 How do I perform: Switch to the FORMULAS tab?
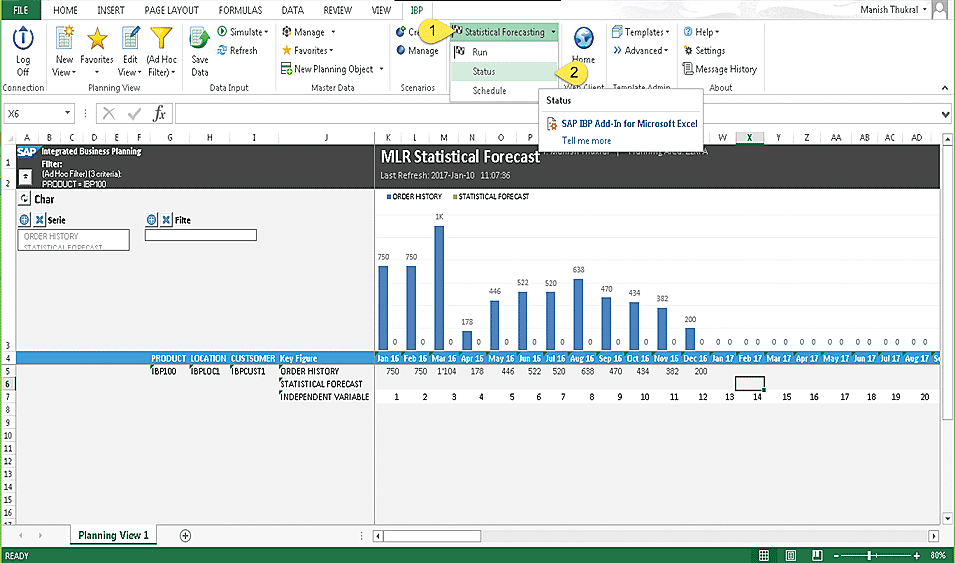tap(240, 10)
